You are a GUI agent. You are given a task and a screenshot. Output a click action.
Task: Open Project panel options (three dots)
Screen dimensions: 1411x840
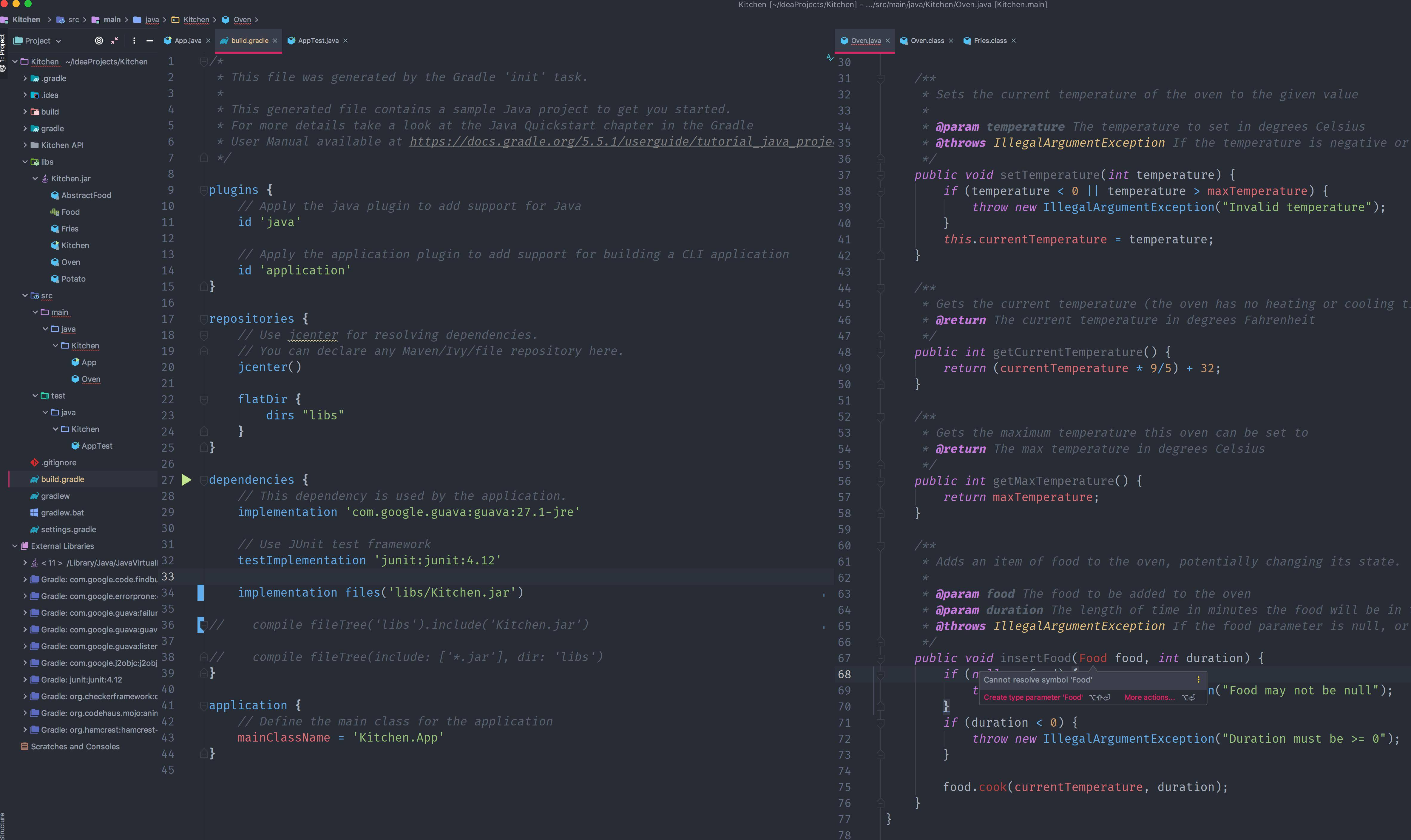134,41
